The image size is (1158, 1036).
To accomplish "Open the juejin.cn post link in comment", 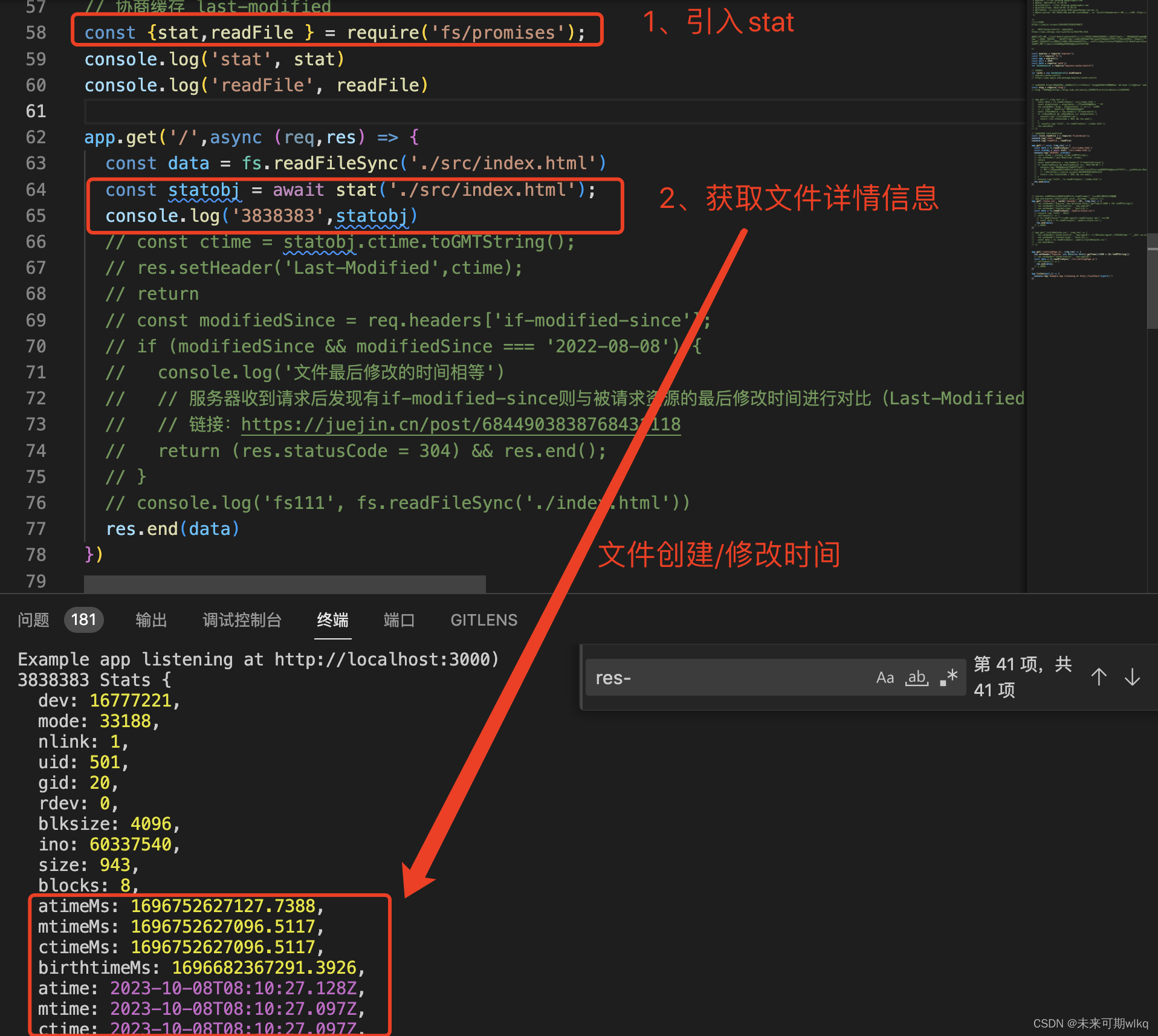I will pyautogui.click(x=461, y=424).
